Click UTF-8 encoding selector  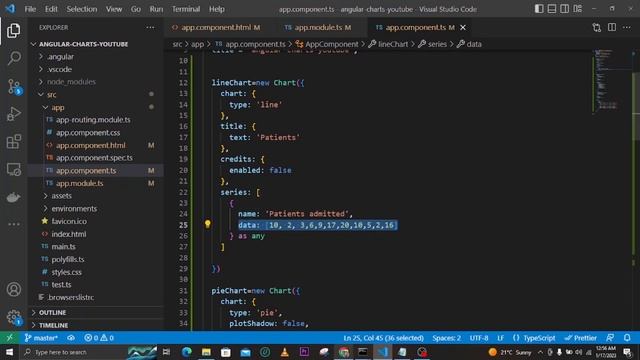[x=479, y=338]
